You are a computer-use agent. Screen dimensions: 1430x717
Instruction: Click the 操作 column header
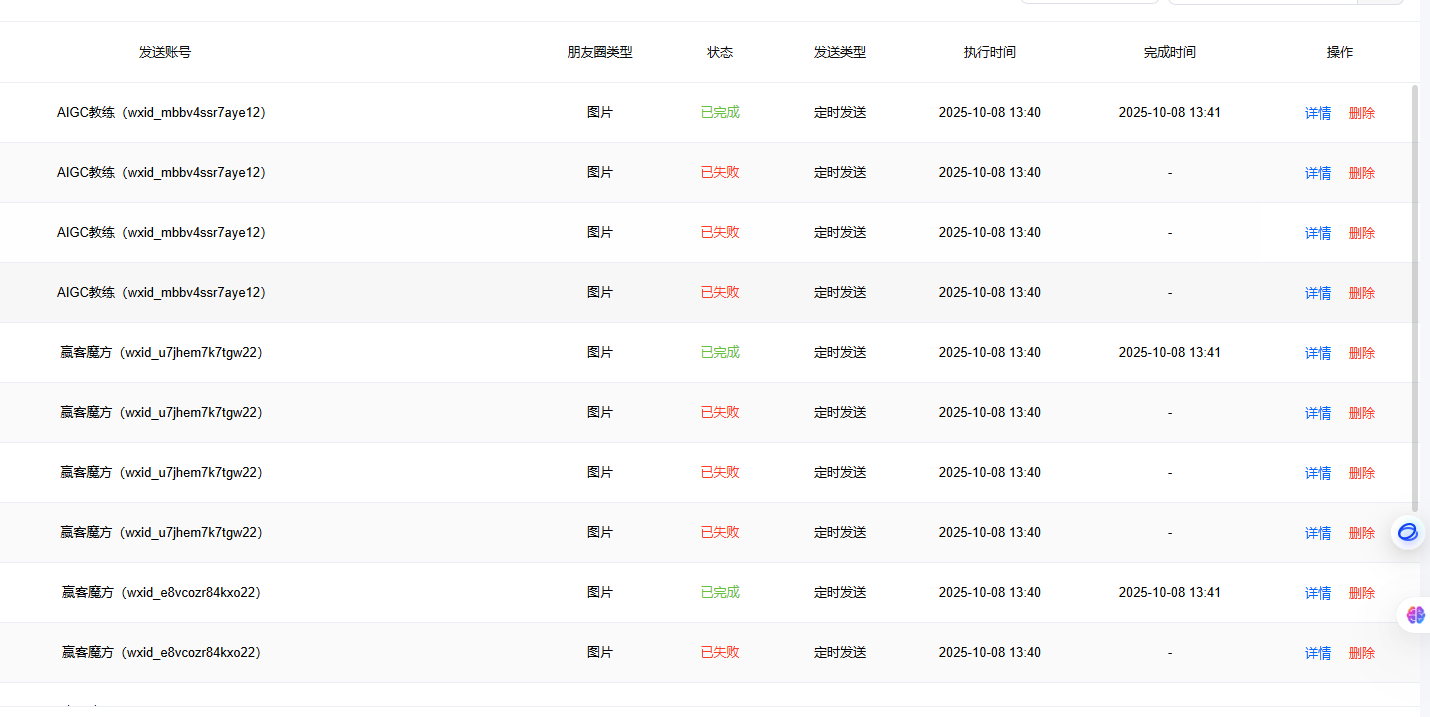coord(1339,52)
